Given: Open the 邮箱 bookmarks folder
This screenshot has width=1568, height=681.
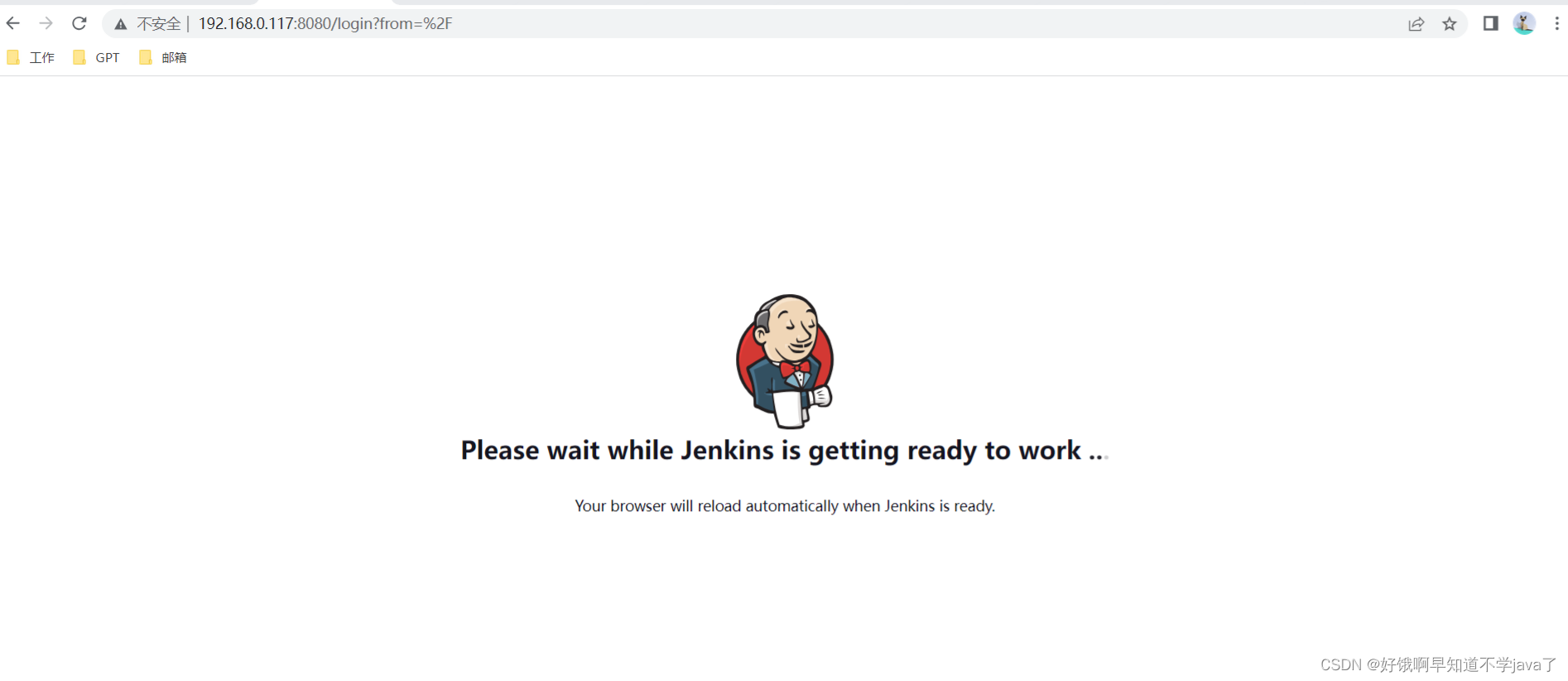Looking at the screenshot, I should click(x=163, y=57).
